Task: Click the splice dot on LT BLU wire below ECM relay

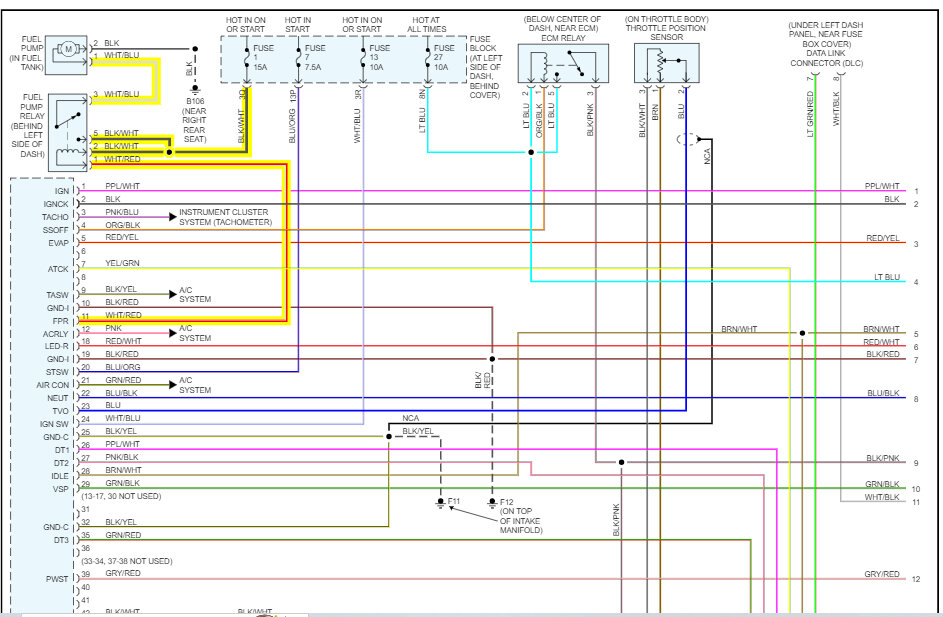Action: 531,152
